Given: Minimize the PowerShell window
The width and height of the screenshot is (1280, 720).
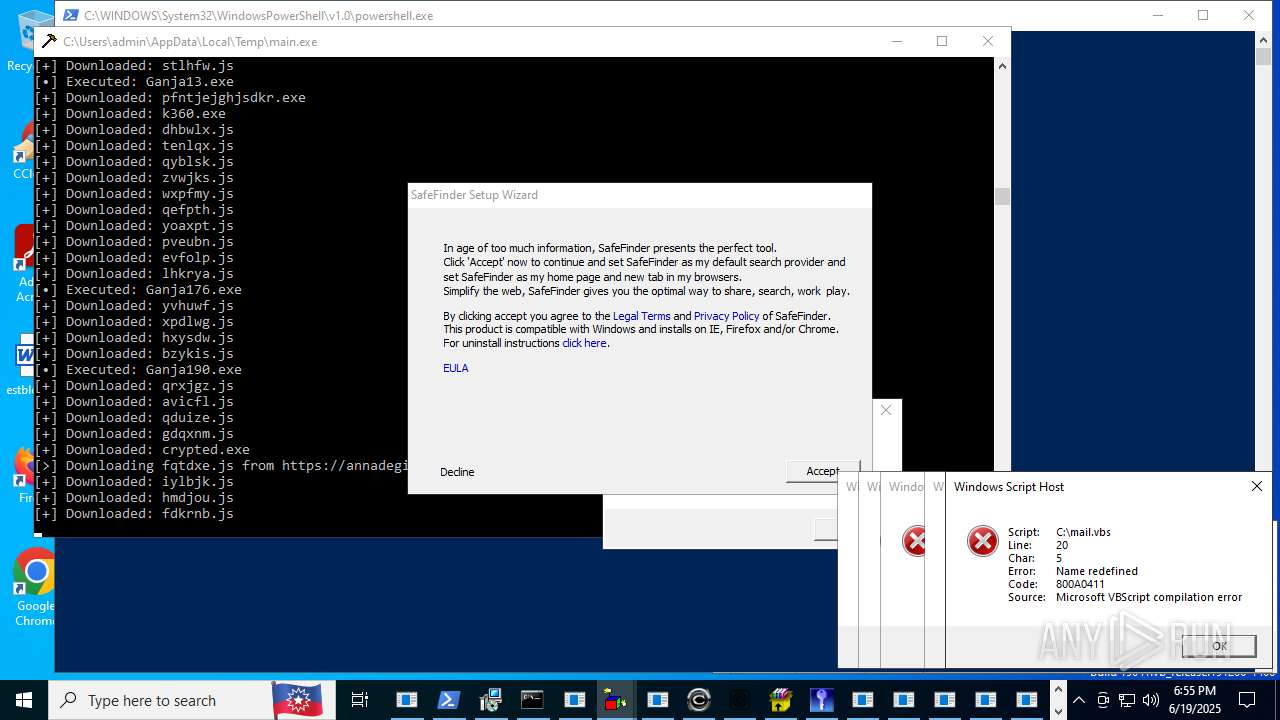Looking at the screenshot, I should point(1158,15).
